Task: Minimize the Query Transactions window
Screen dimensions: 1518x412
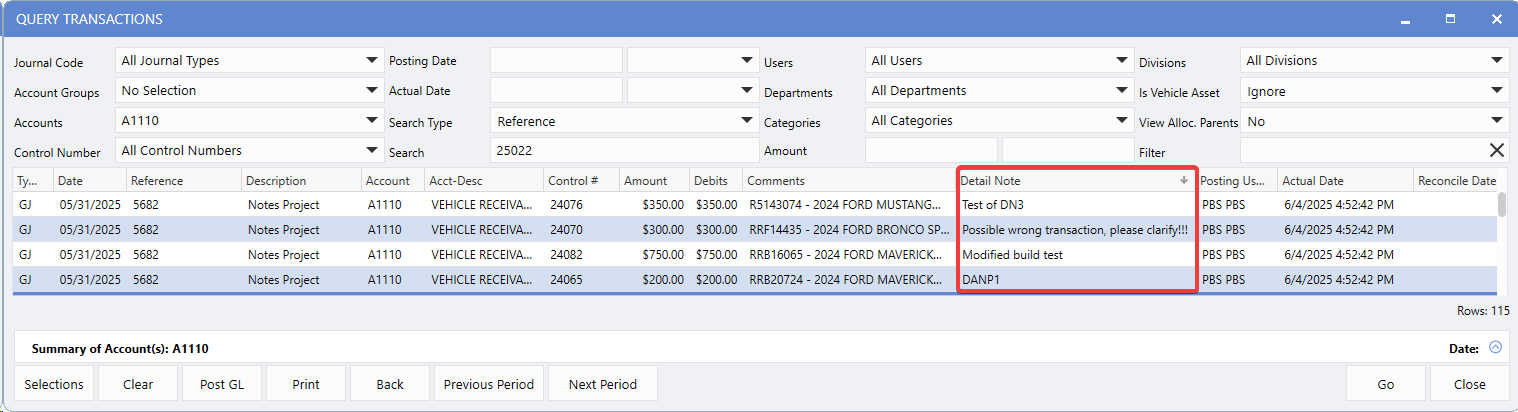Action: point(1405,19)
